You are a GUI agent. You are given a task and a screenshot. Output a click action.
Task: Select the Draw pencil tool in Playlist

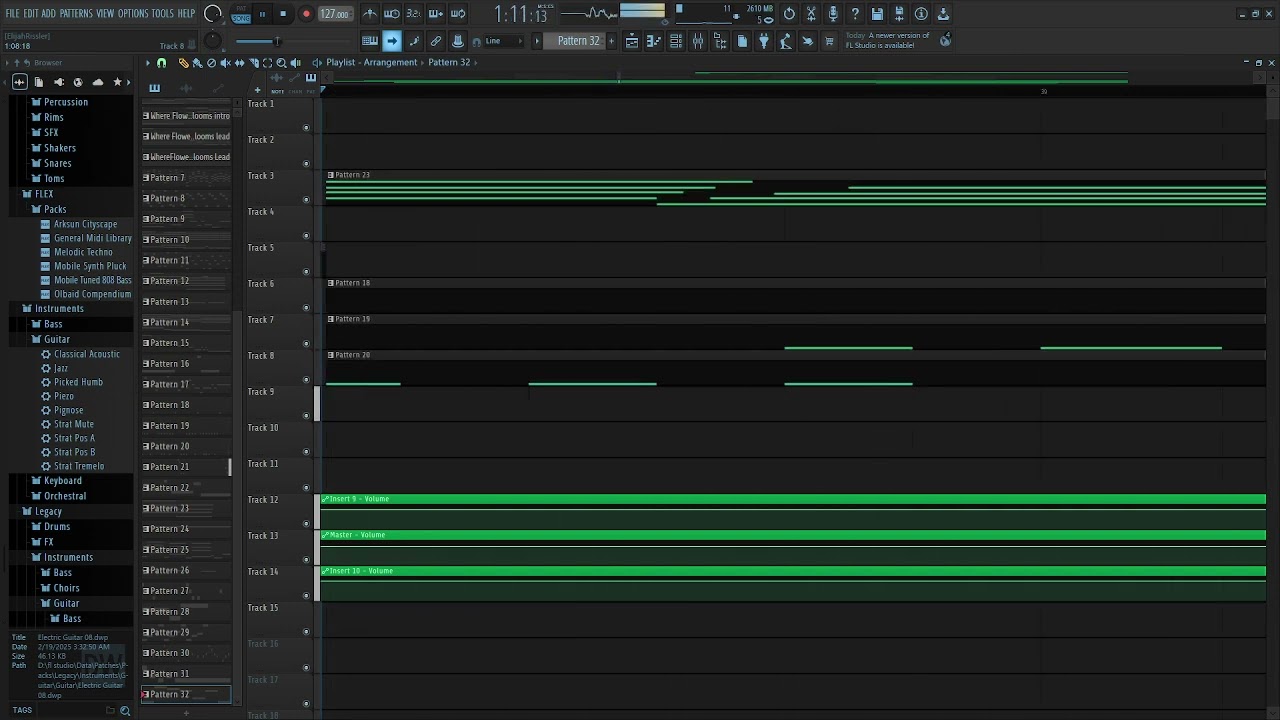point(183,63)
